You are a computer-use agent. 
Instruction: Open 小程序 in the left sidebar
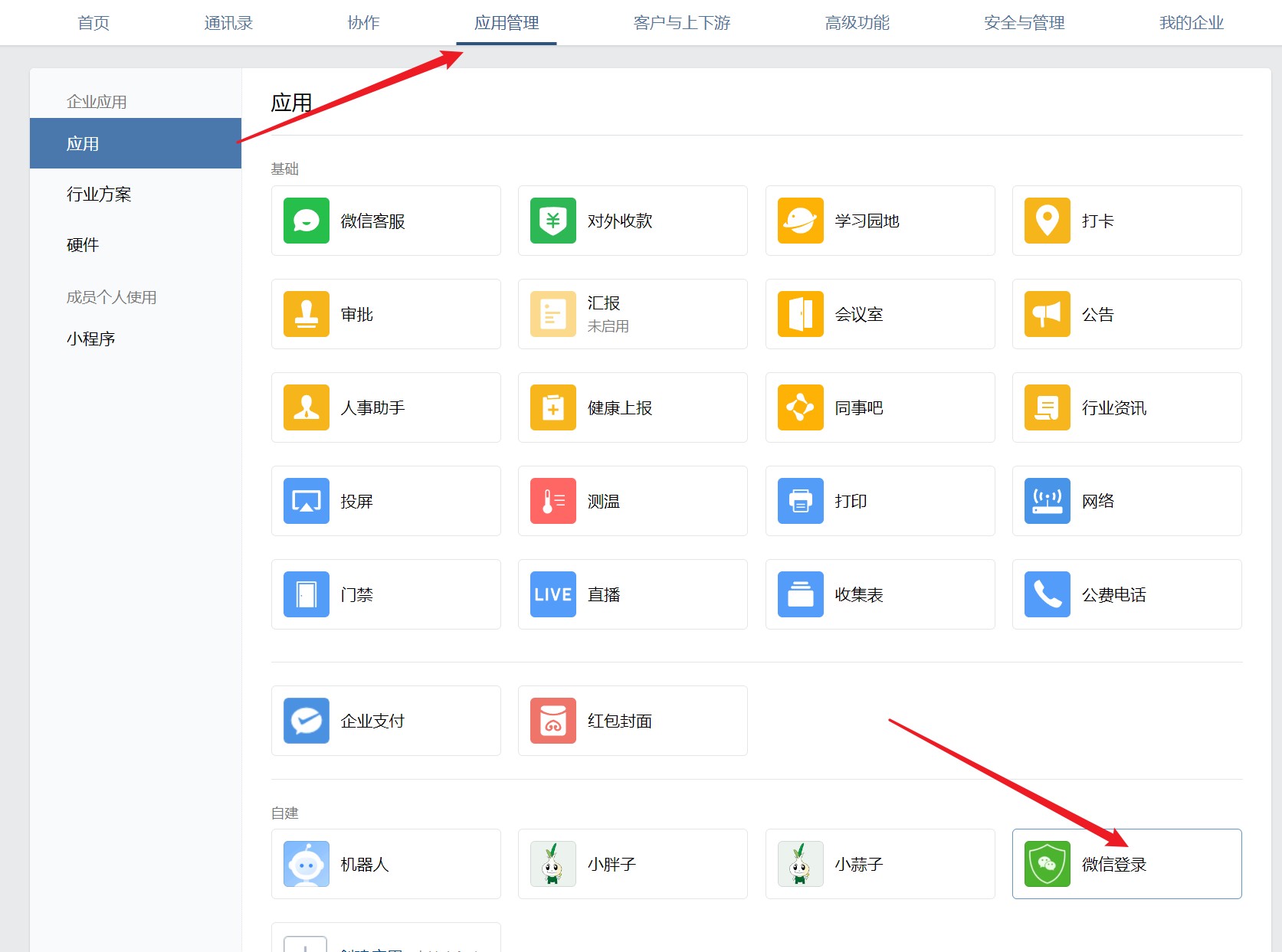[91, 339]
